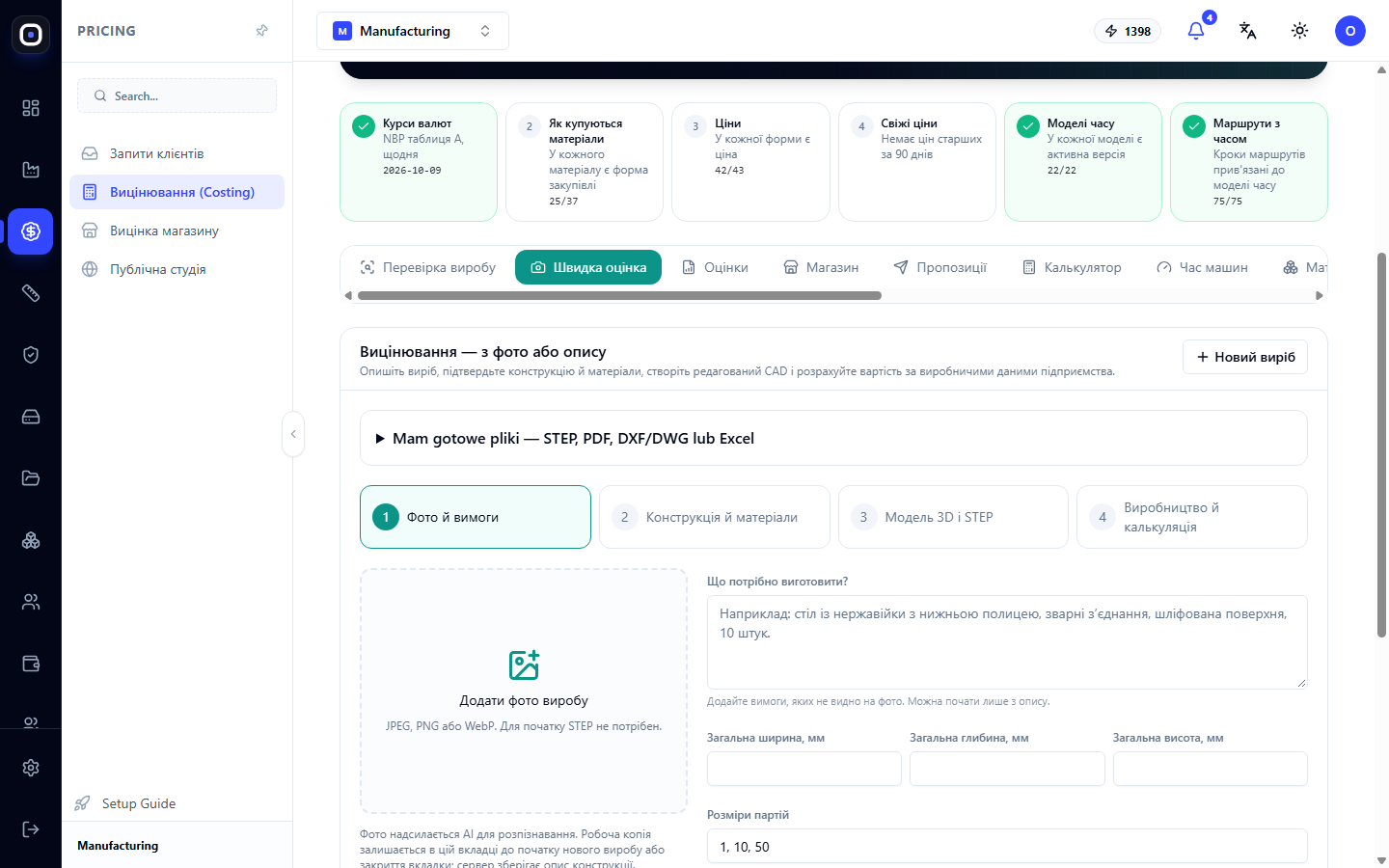Viewport: 1389px width, 868px height.
Task: Click Додати фото виробу upload area
Action: [524, 691]
